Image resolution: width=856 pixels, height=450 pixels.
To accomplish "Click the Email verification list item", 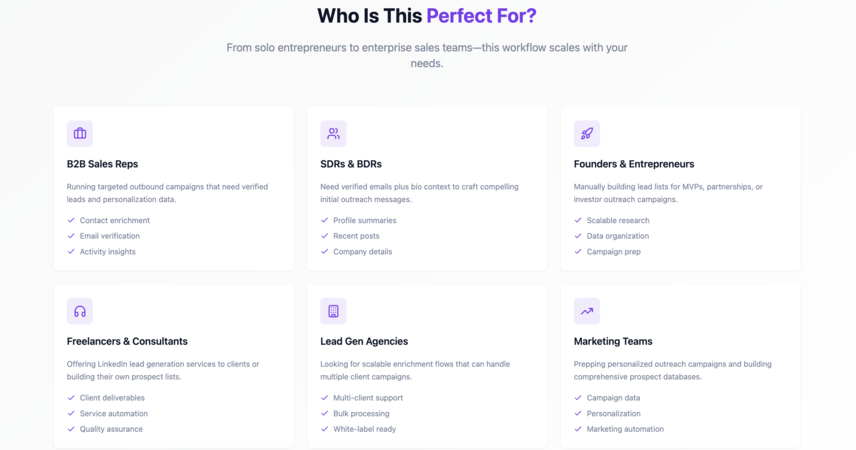I will pos(110,236).
